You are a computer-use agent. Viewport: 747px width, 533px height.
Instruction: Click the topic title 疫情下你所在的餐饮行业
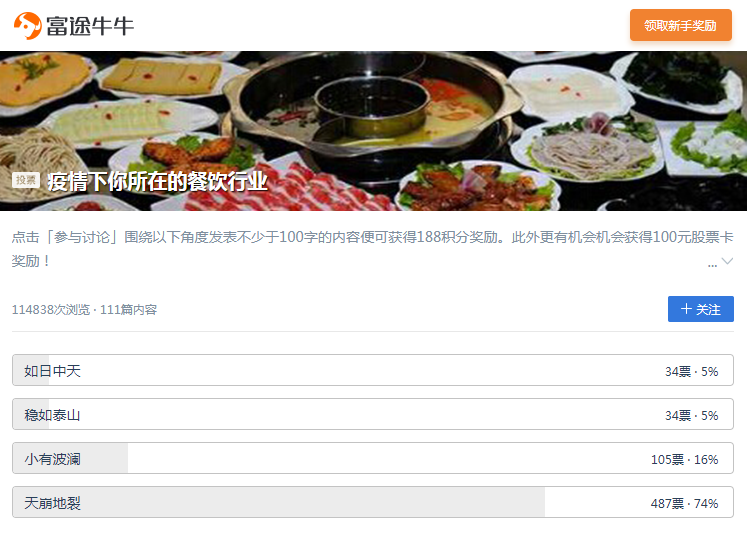pos(157,181)
